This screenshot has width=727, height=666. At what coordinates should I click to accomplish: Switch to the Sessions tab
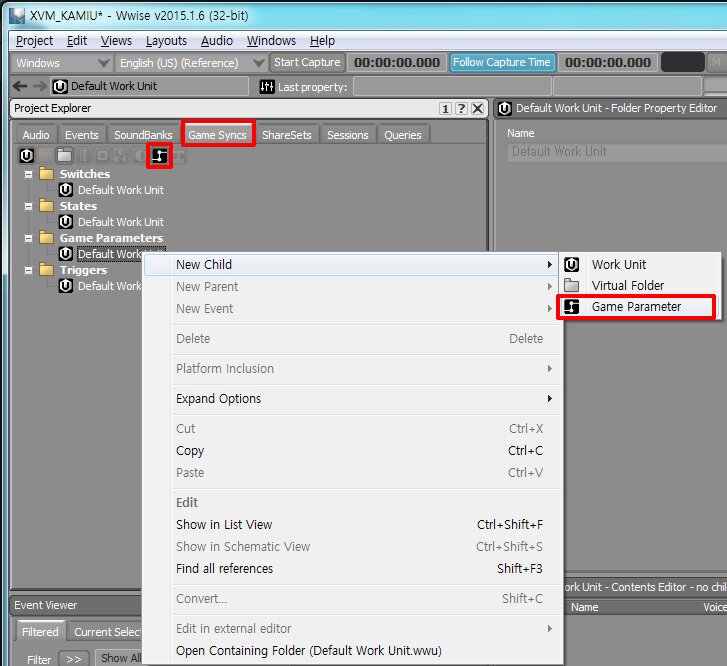pos(348,135)
